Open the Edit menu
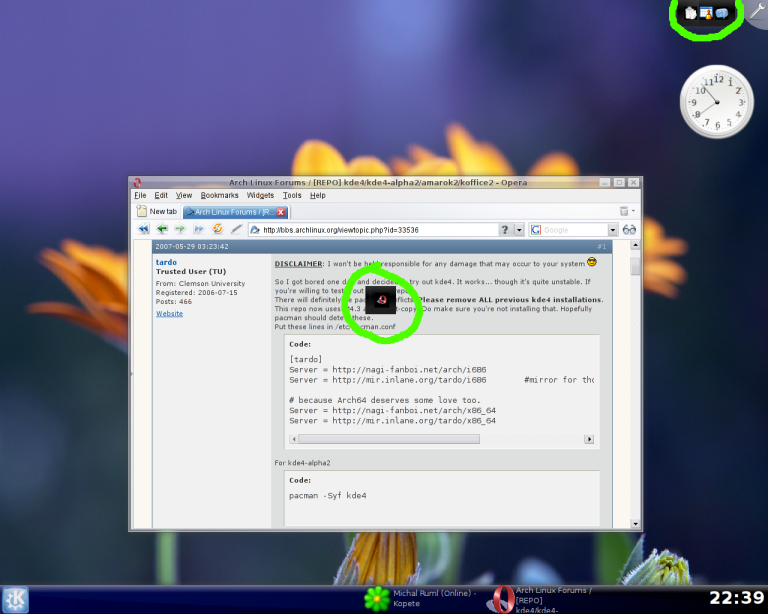This screenshot has height=614, width=768. point(161,195)
